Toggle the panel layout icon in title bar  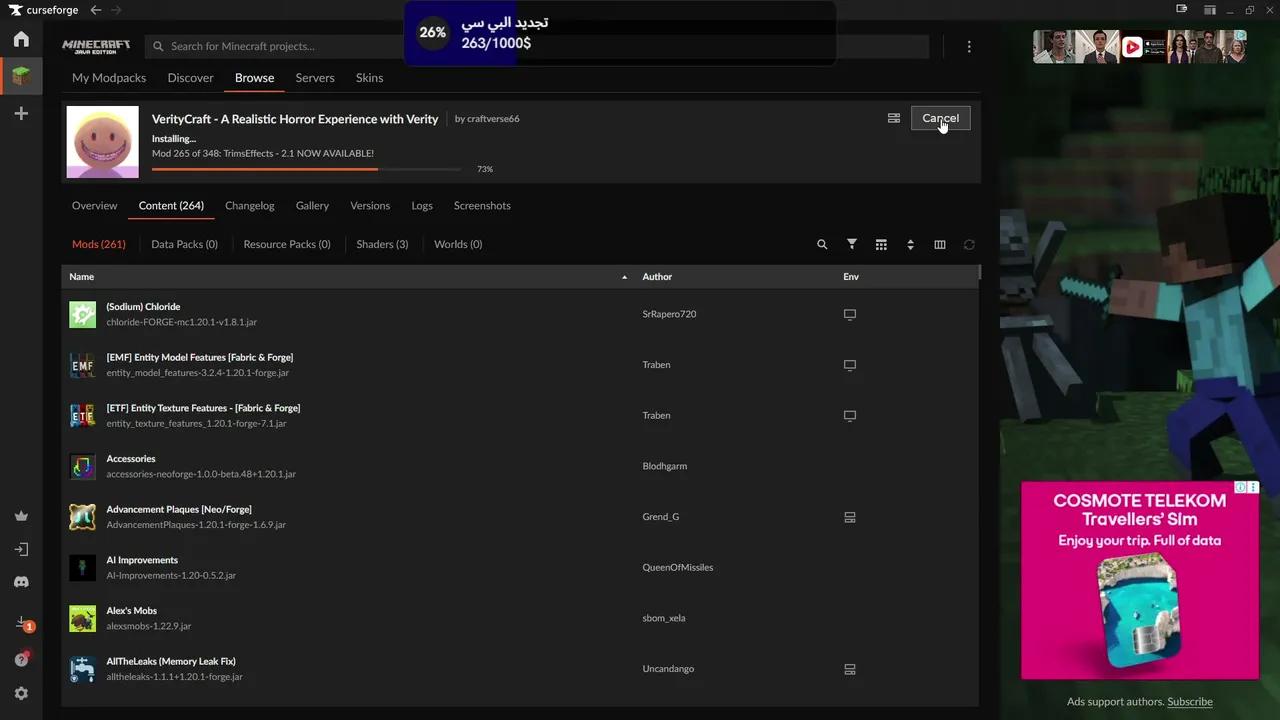1210,10
